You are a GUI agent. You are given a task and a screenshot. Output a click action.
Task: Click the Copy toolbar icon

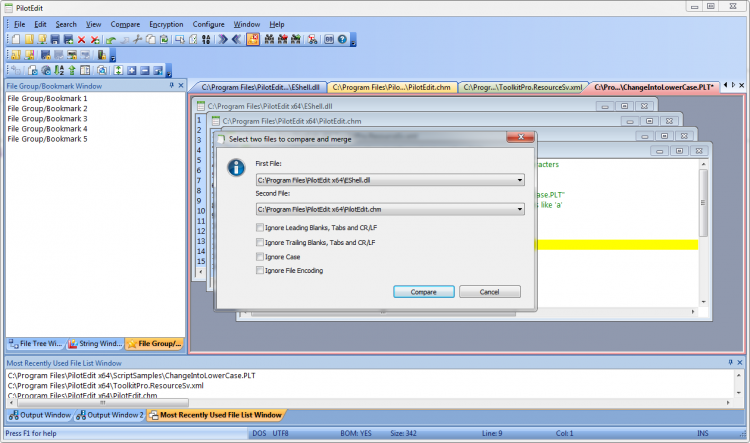pyautogui.click(x=151, y=39)
